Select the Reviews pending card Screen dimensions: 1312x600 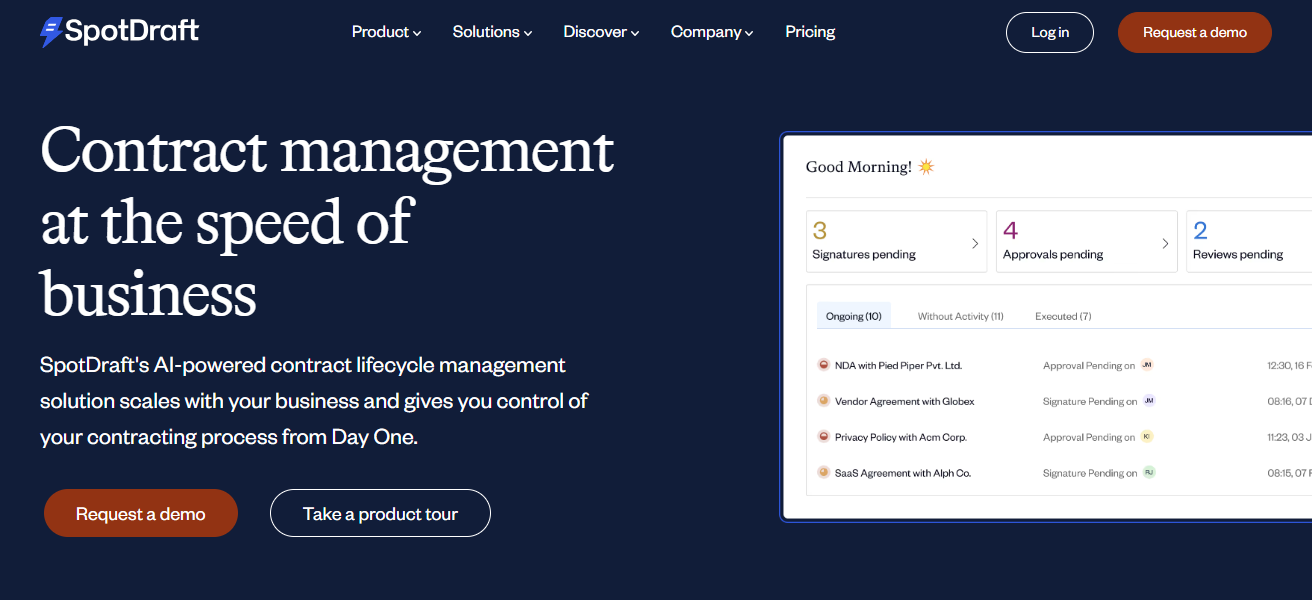1249,241
